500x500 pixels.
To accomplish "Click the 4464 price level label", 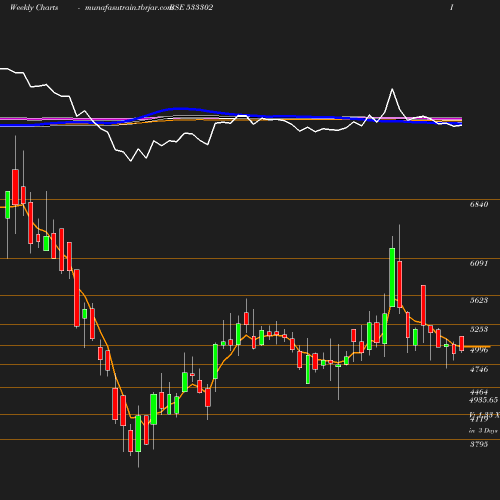I will (479, 392).
